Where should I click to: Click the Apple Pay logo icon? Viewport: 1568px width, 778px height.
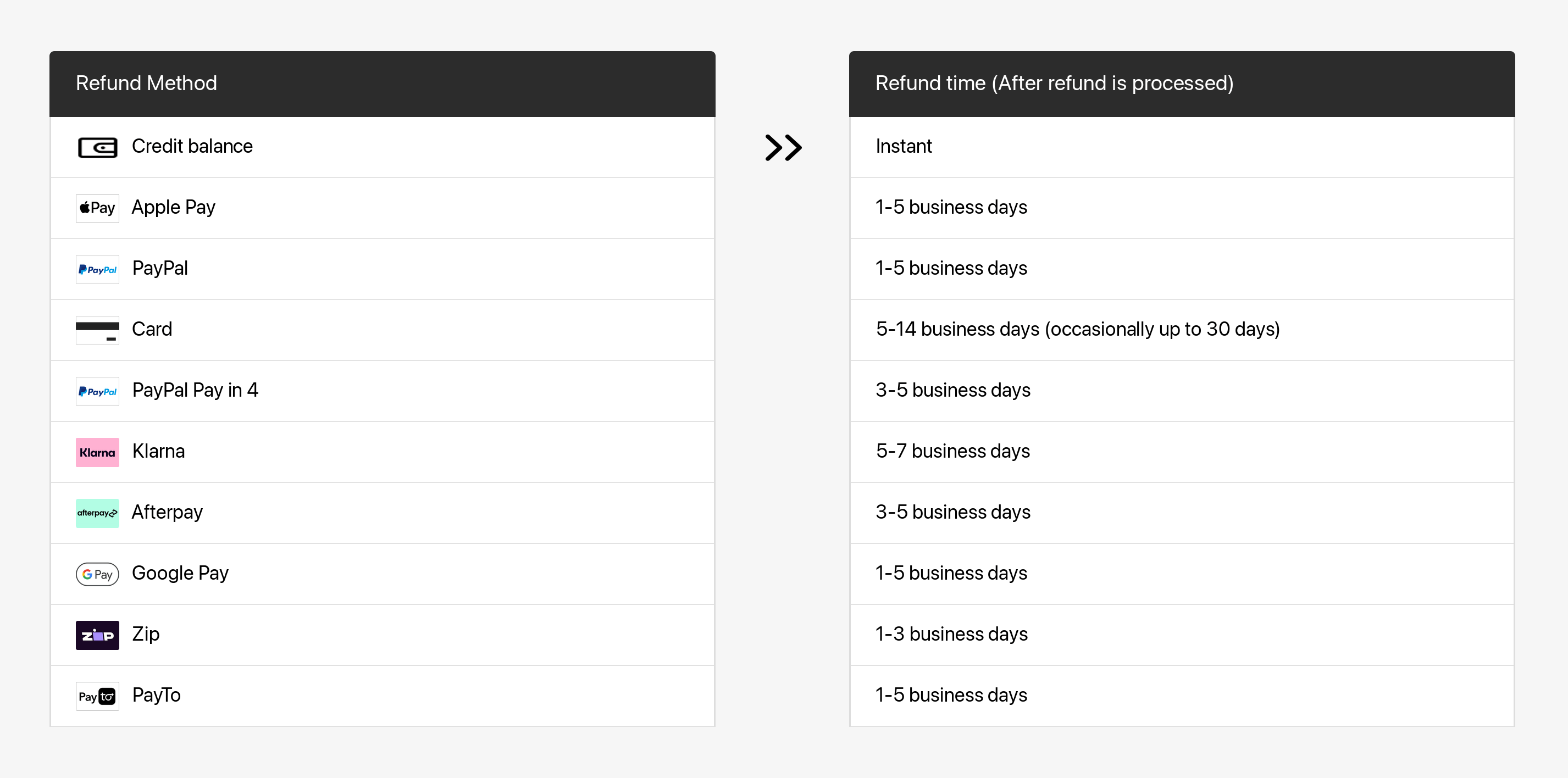pyautogui.click(x=97, y=208)
